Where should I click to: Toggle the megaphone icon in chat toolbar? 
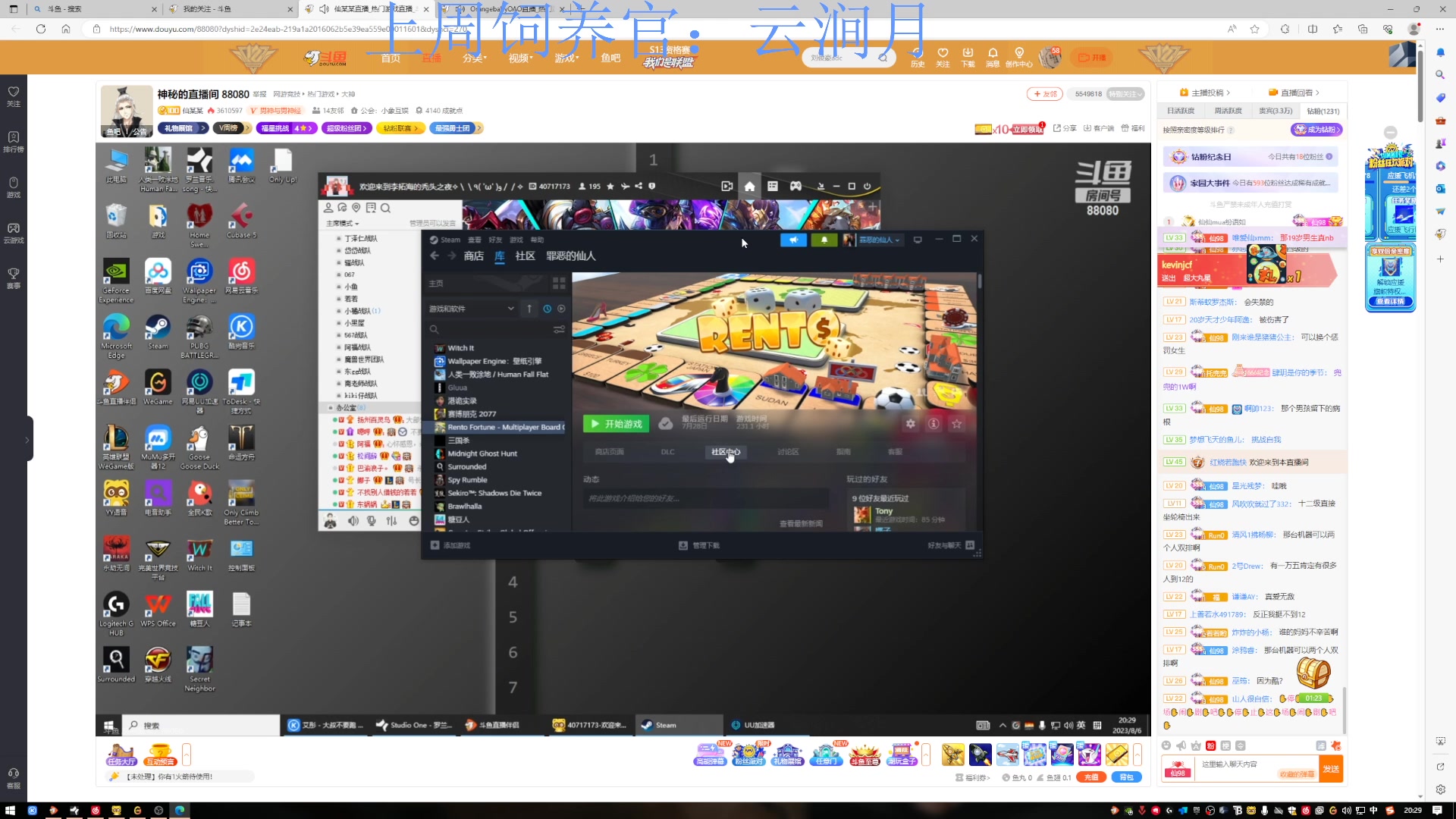1181,745
